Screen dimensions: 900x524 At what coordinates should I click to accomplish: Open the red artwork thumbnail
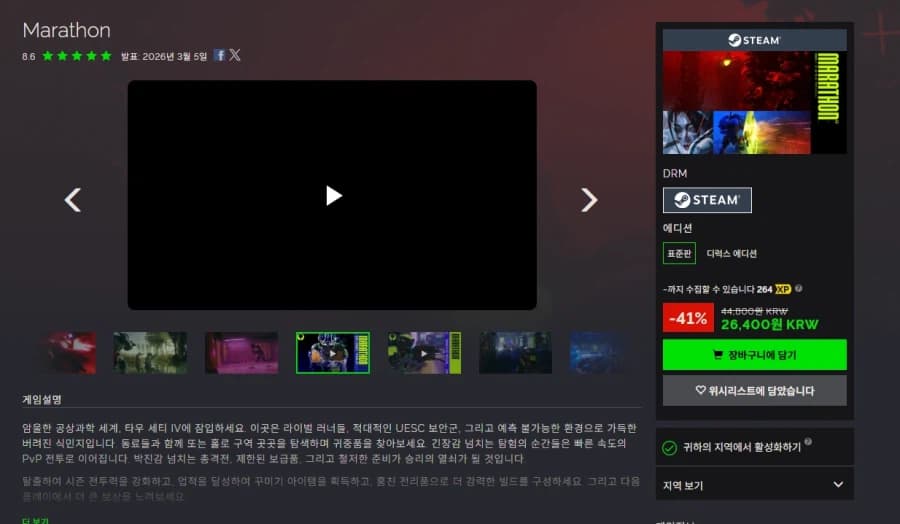(71, 352)
